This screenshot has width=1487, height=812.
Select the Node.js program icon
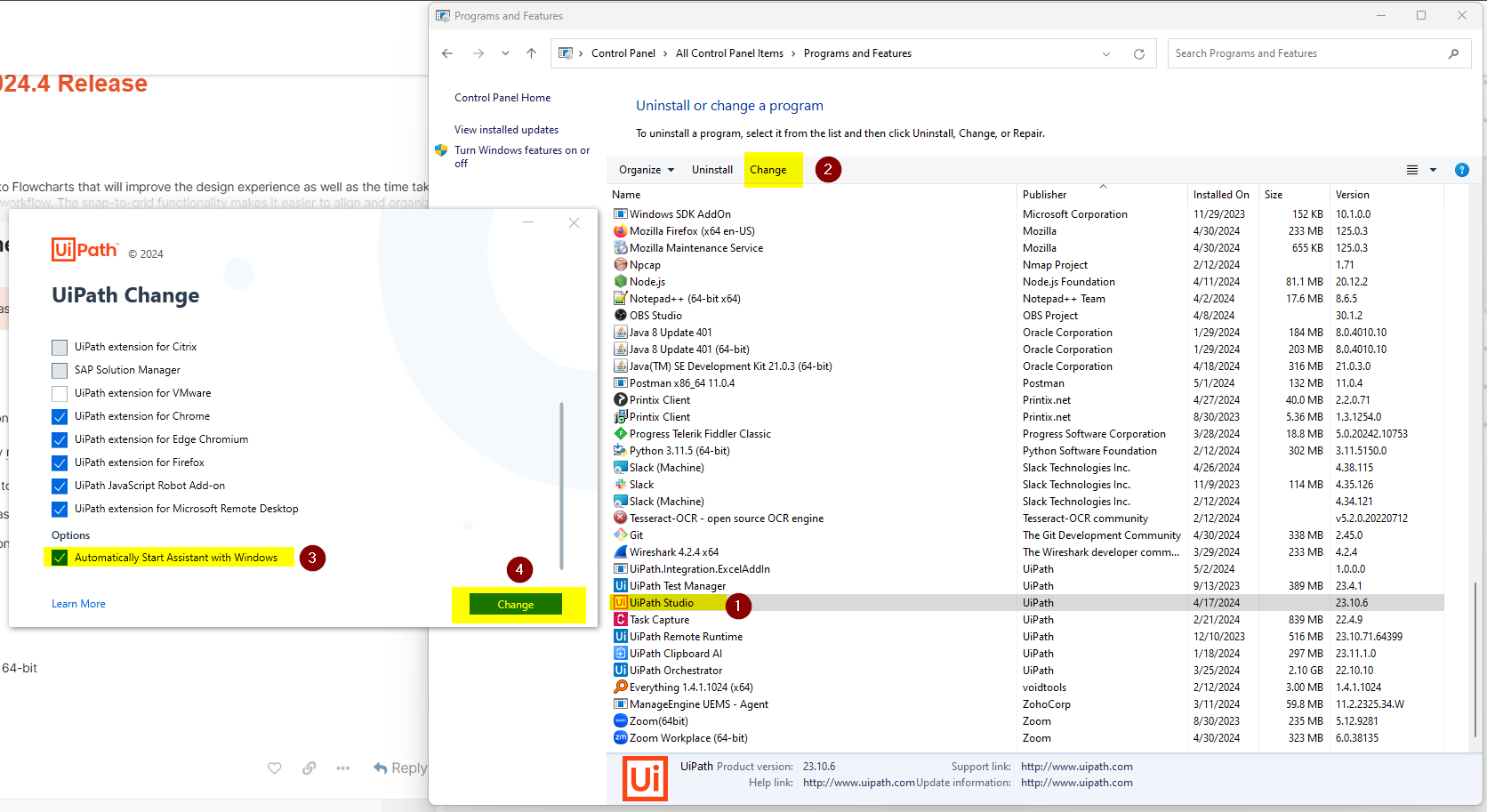click(x=620, y=282)
